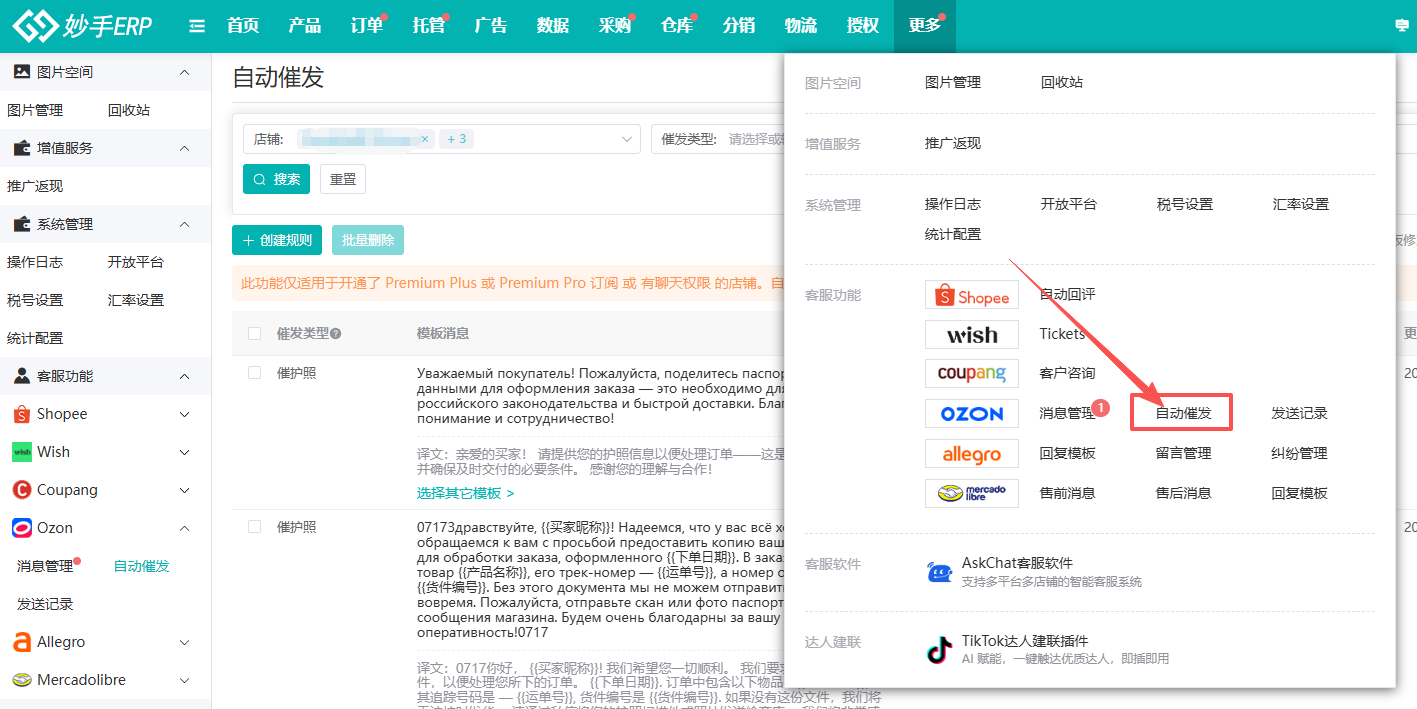Remove the selected store tag via its x

point(424,139)
